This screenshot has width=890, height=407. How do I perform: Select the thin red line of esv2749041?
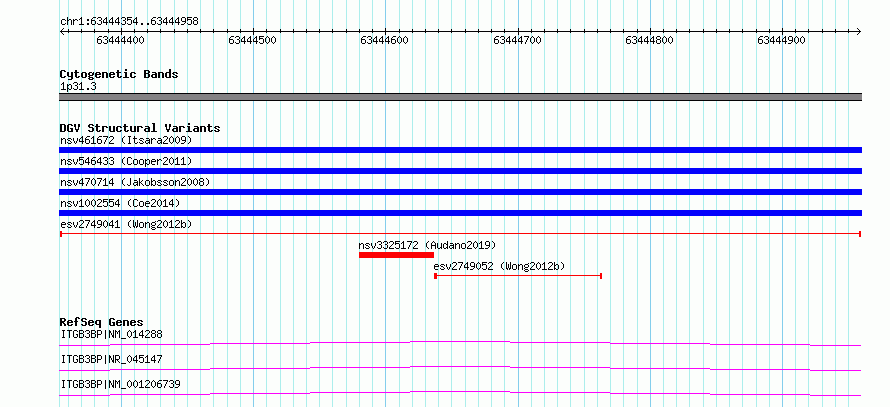point(460,233)
